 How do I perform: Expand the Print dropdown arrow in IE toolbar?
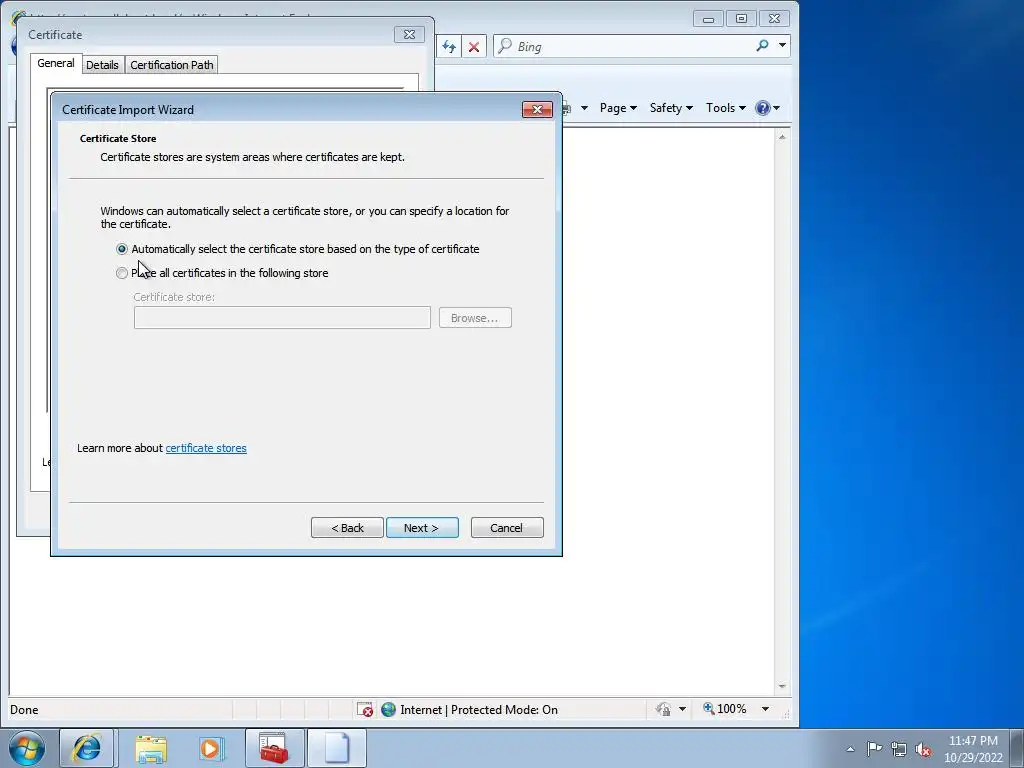[584, 108]
